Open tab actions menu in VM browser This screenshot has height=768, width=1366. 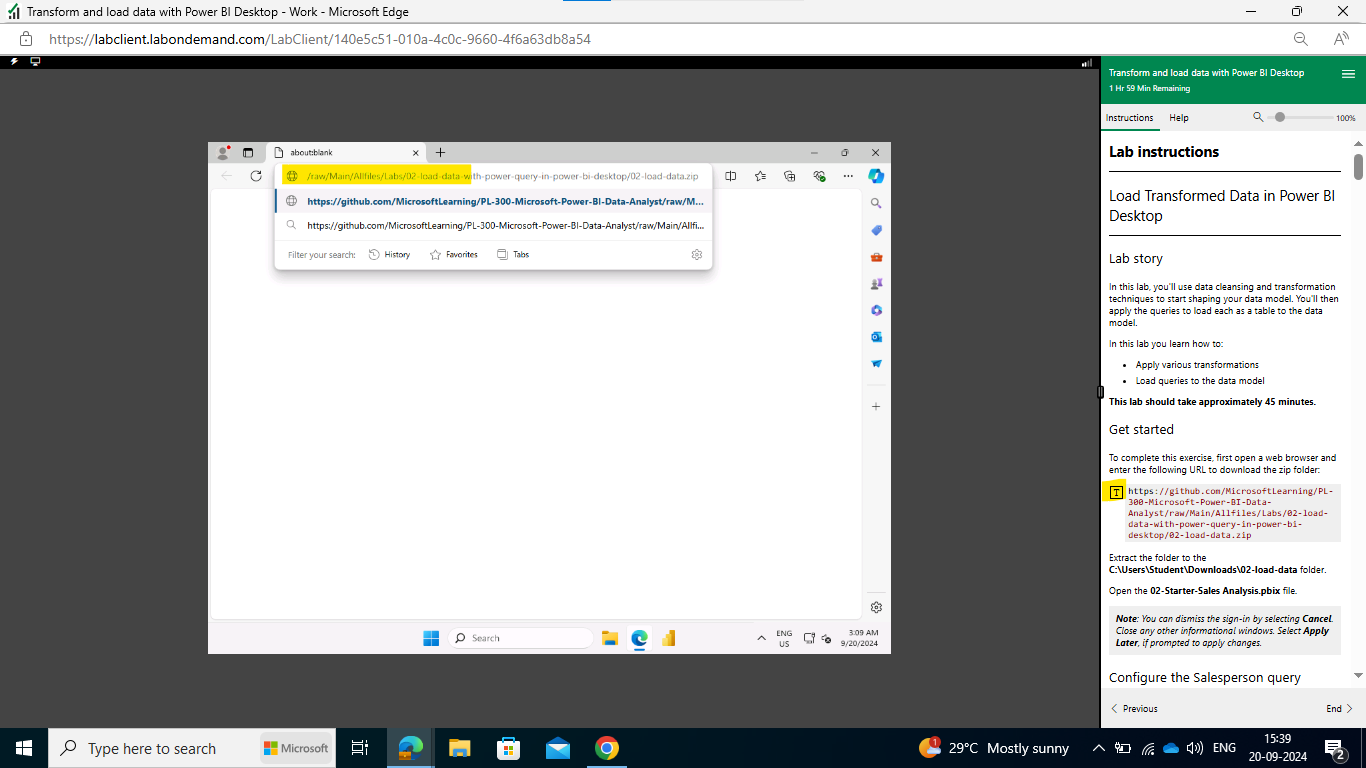coord(248,152)
